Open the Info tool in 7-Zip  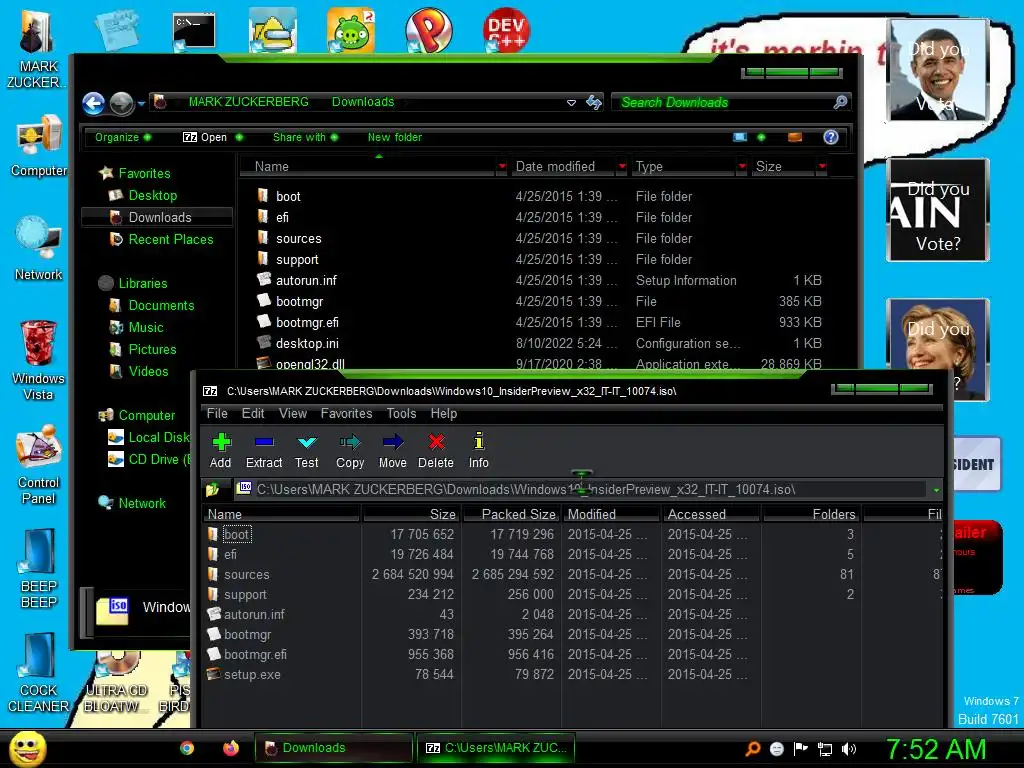[479, 451]
